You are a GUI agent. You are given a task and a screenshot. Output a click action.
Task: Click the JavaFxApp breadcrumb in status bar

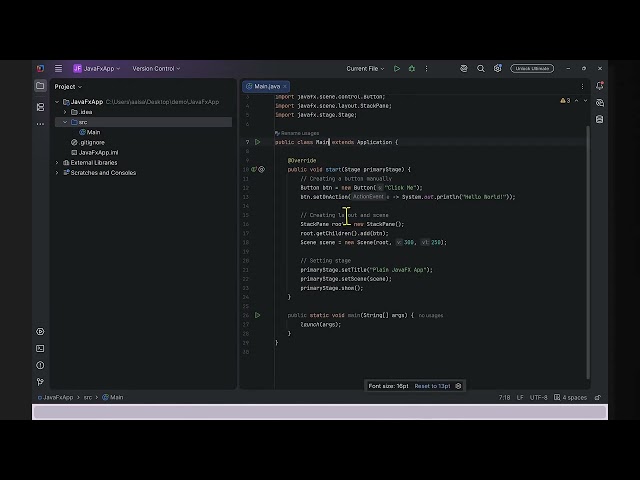pos(56,397)
